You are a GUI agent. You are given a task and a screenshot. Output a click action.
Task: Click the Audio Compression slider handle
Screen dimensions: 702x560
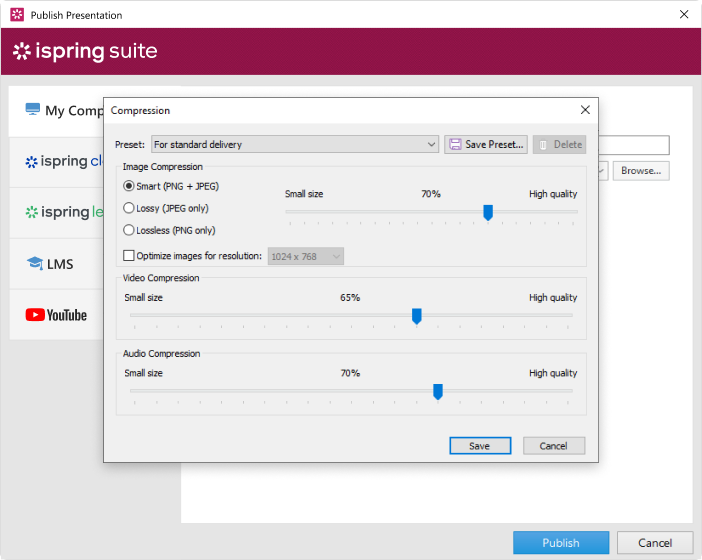438,392
